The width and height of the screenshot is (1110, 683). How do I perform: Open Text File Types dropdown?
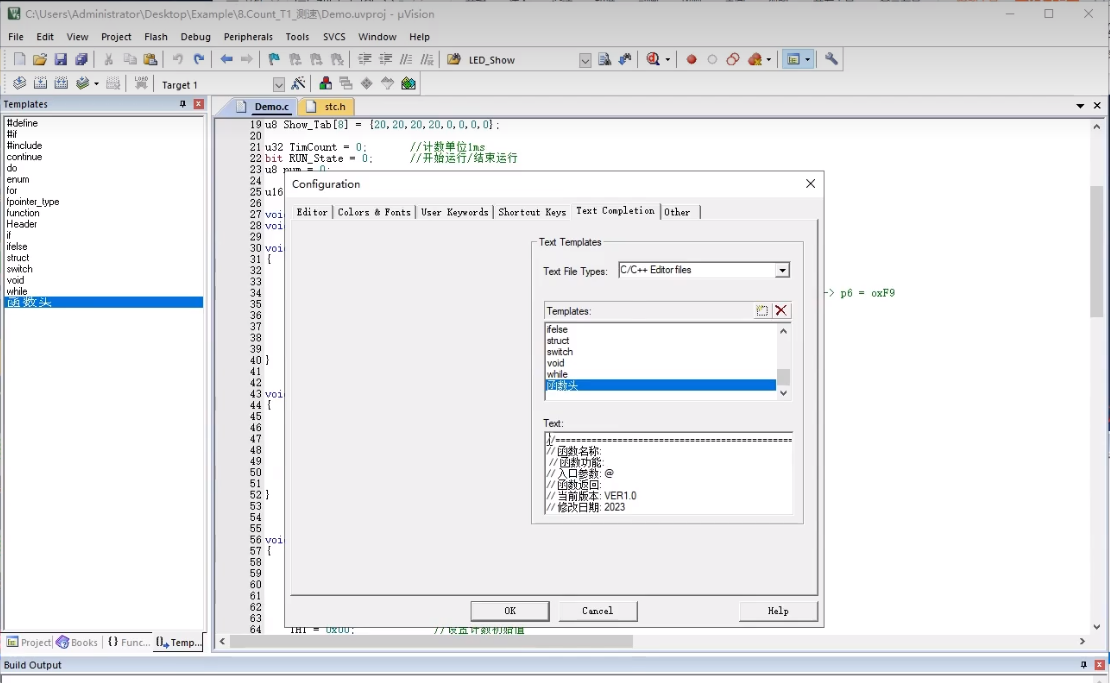[x=782, y=270]
